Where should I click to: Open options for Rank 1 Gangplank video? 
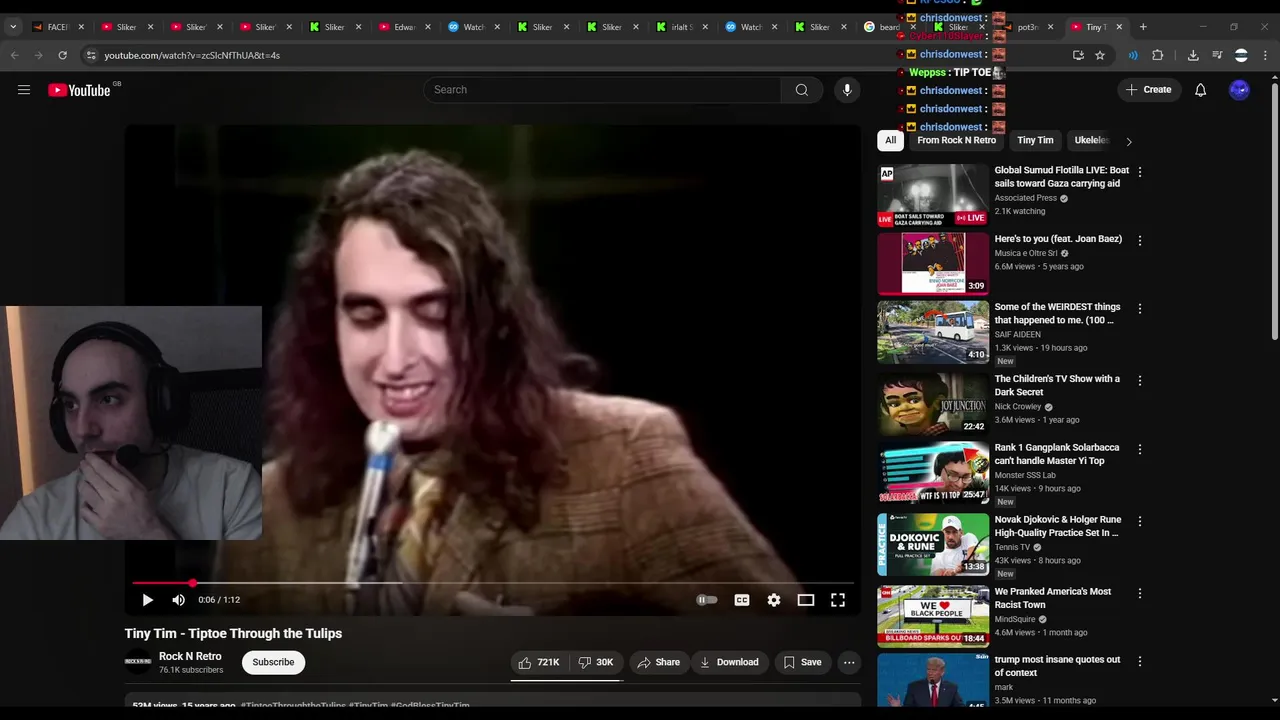tap(1139, 450)
